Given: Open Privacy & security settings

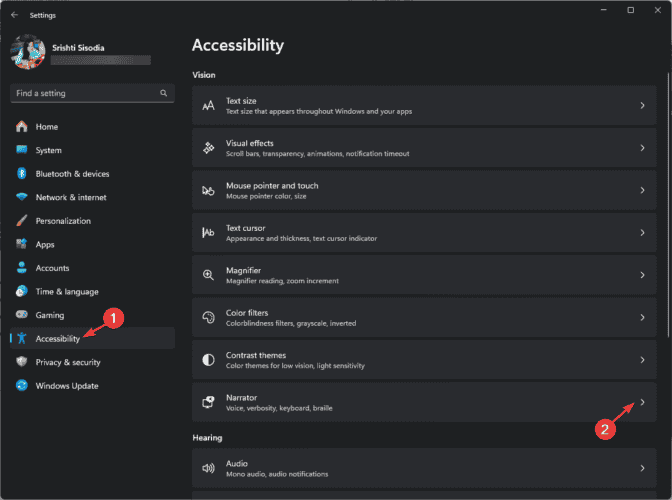Looking at the screenshot, I should point(68,362).
